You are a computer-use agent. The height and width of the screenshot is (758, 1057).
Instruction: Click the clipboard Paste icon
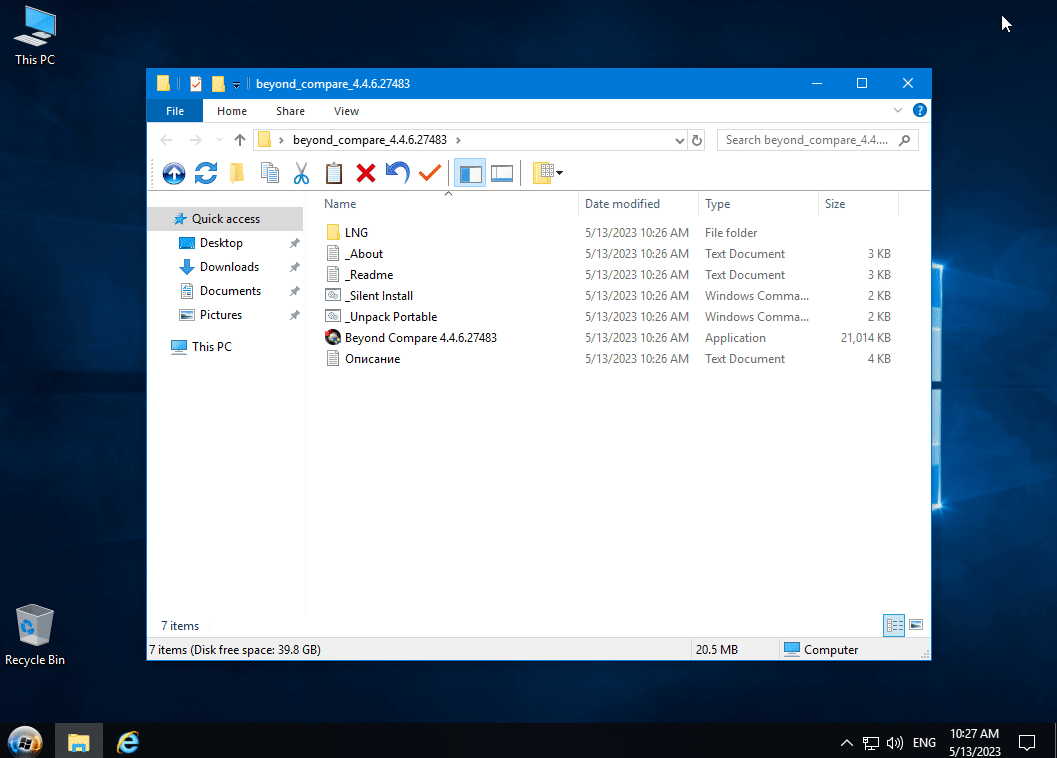(334, 173)
